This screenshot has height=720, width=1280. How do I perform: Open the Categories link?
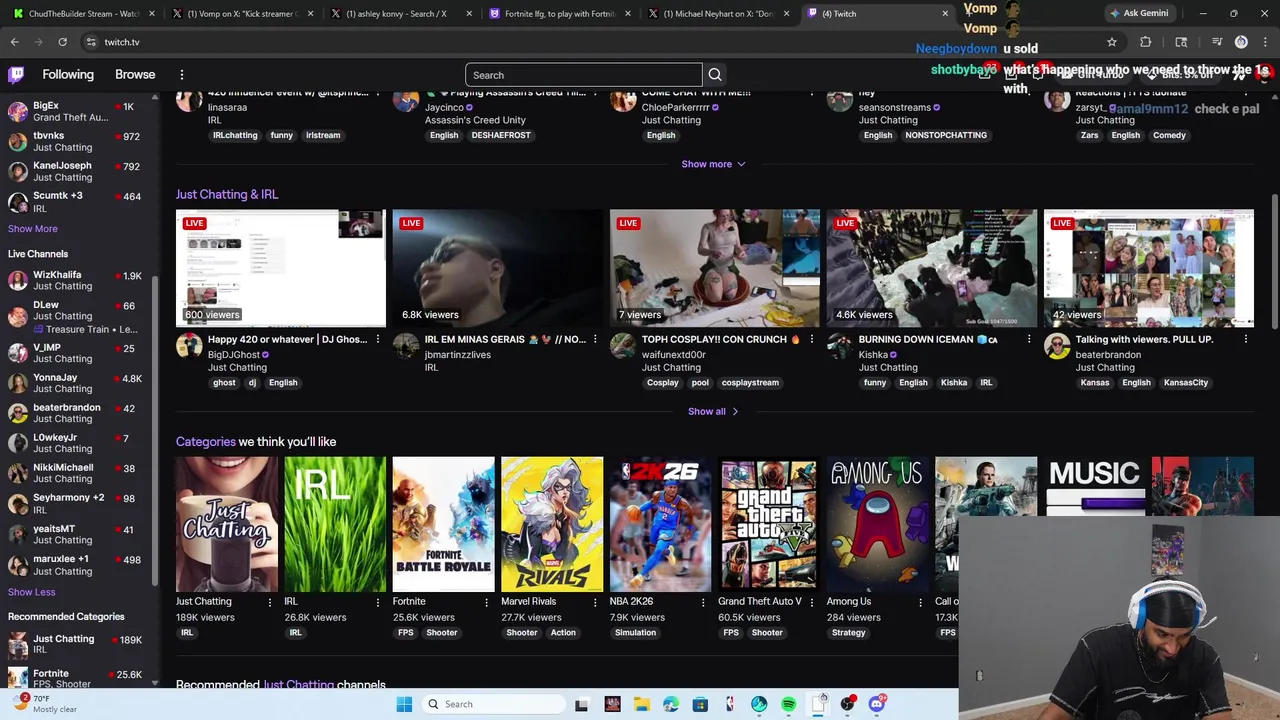click(206, 441)
